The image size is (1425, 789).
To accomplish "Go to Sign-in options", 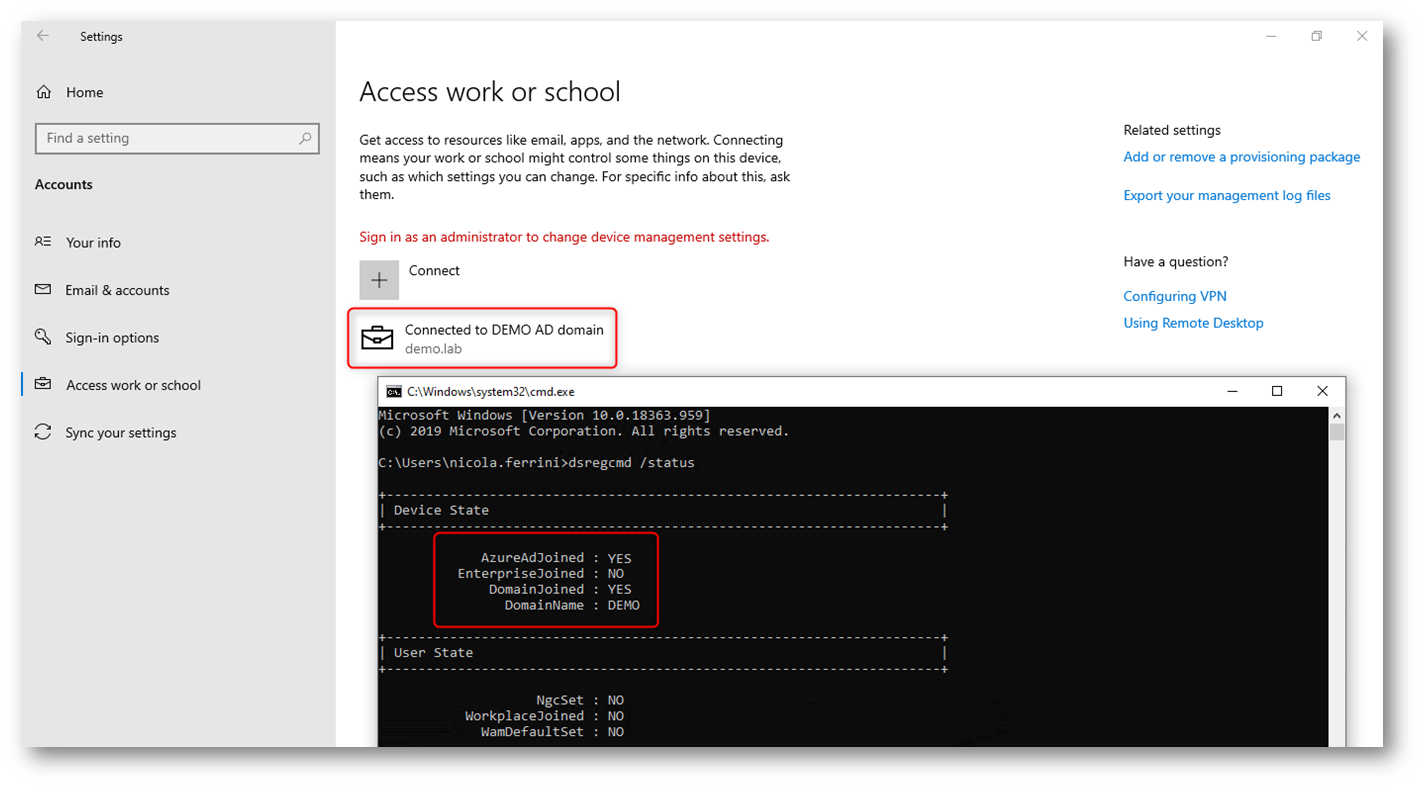I will (112, 338).
